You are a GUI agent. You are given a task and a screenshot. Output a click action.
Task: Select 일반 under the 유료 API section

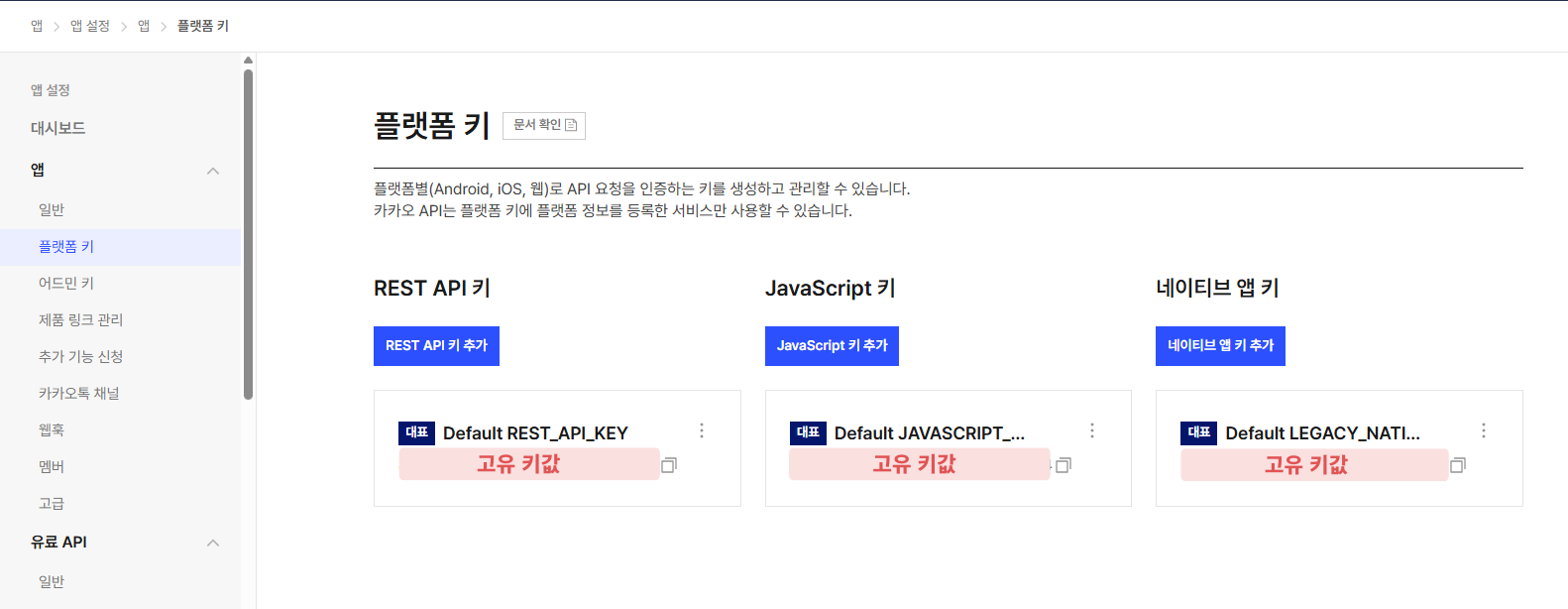click(x=52, y=581)
